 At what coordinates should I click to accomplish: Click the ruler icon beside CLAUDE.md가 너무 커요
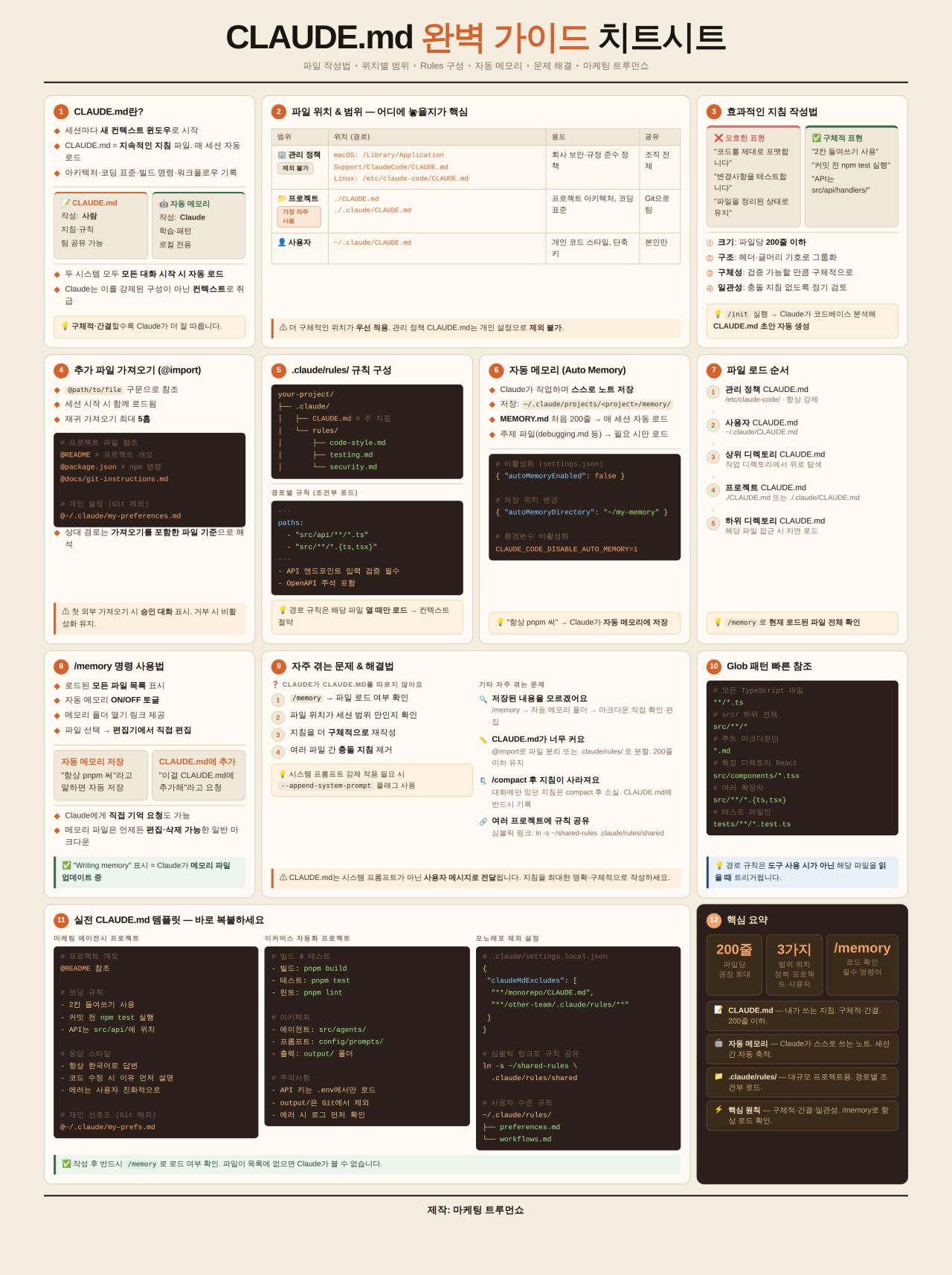483,739
